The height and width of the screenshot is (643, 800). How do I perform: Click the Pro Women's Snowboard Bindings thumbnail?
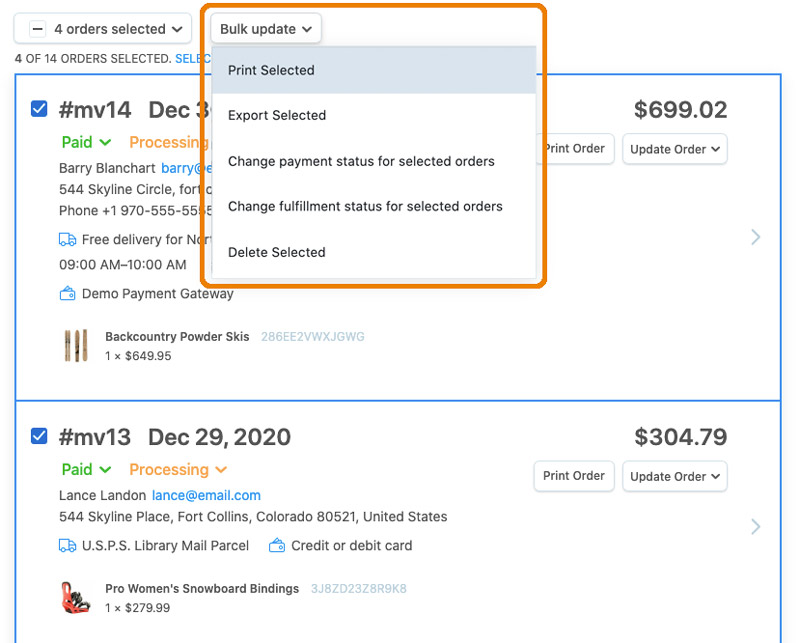pyautogui.click(x=76, y=597)
